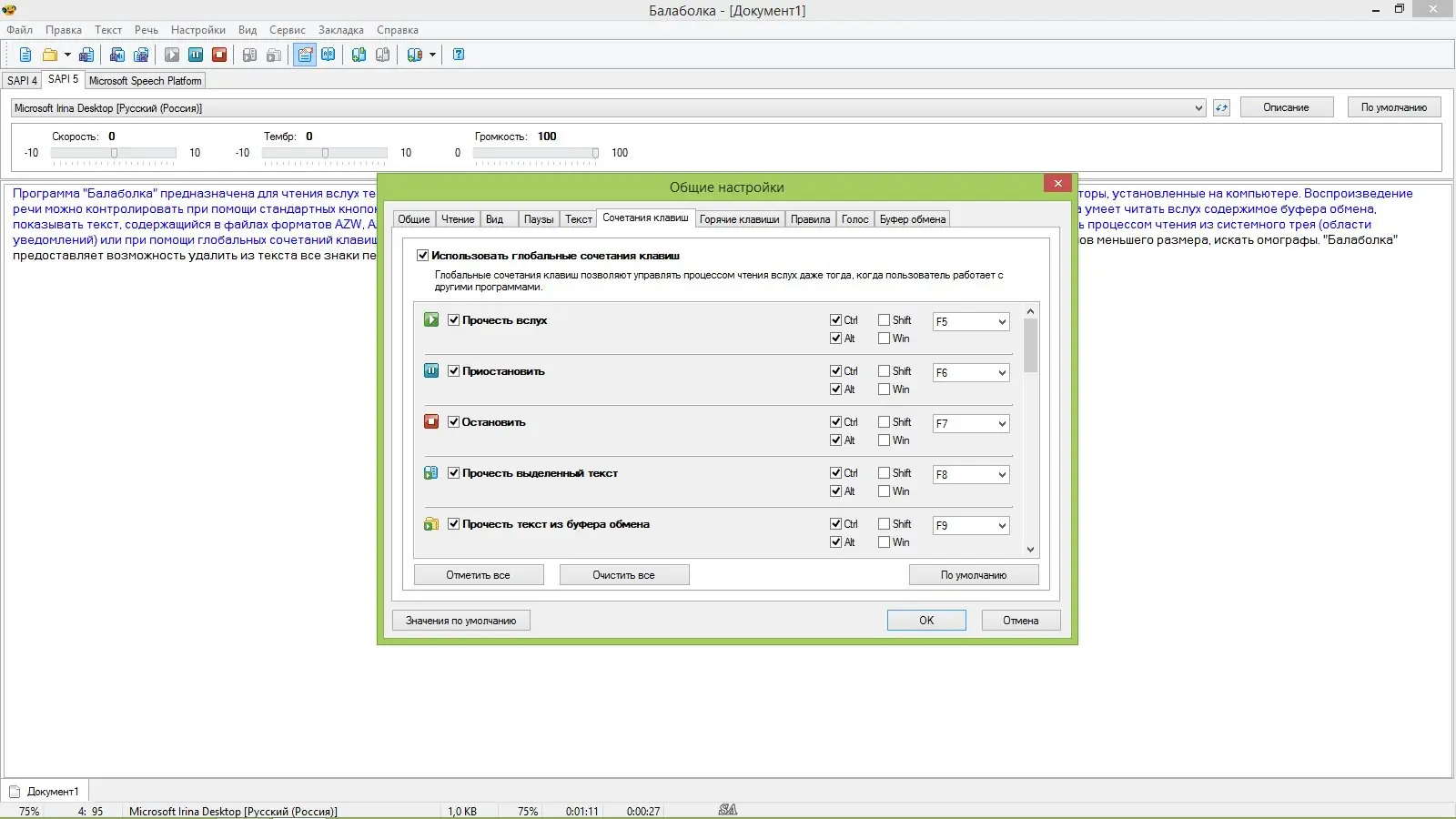Click the Отметить все button
This screenshot has height=819, width=1456.
tap(479, 575)
